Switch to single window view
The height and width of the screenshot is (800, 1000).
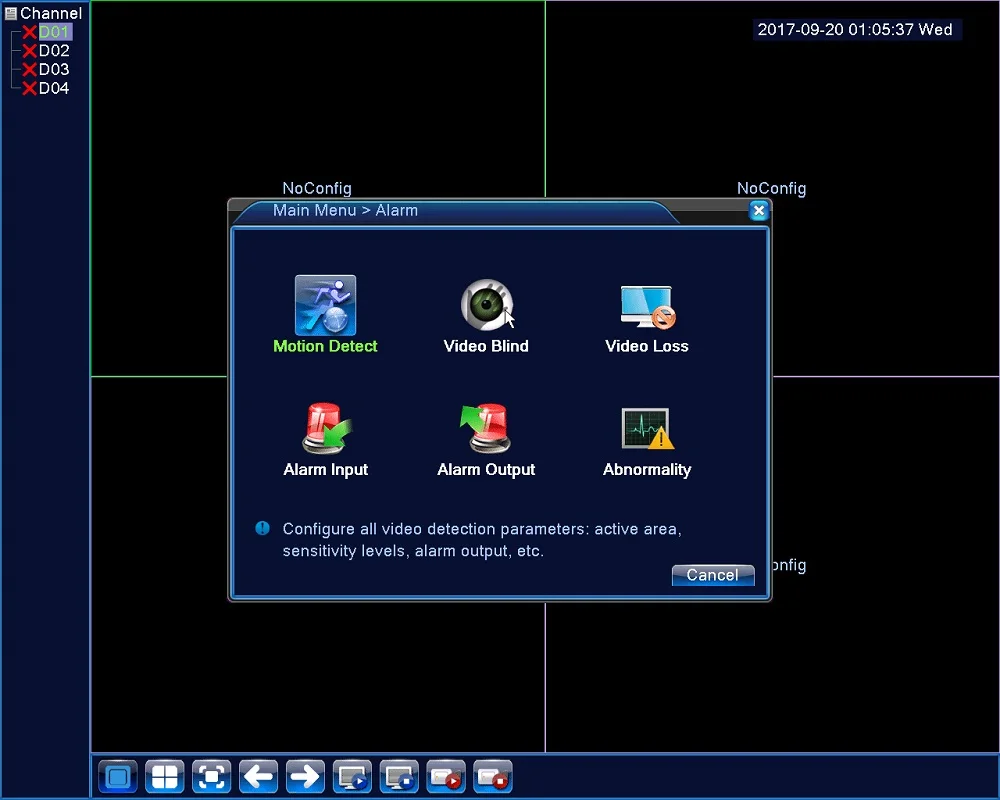[x=118, y=776]
